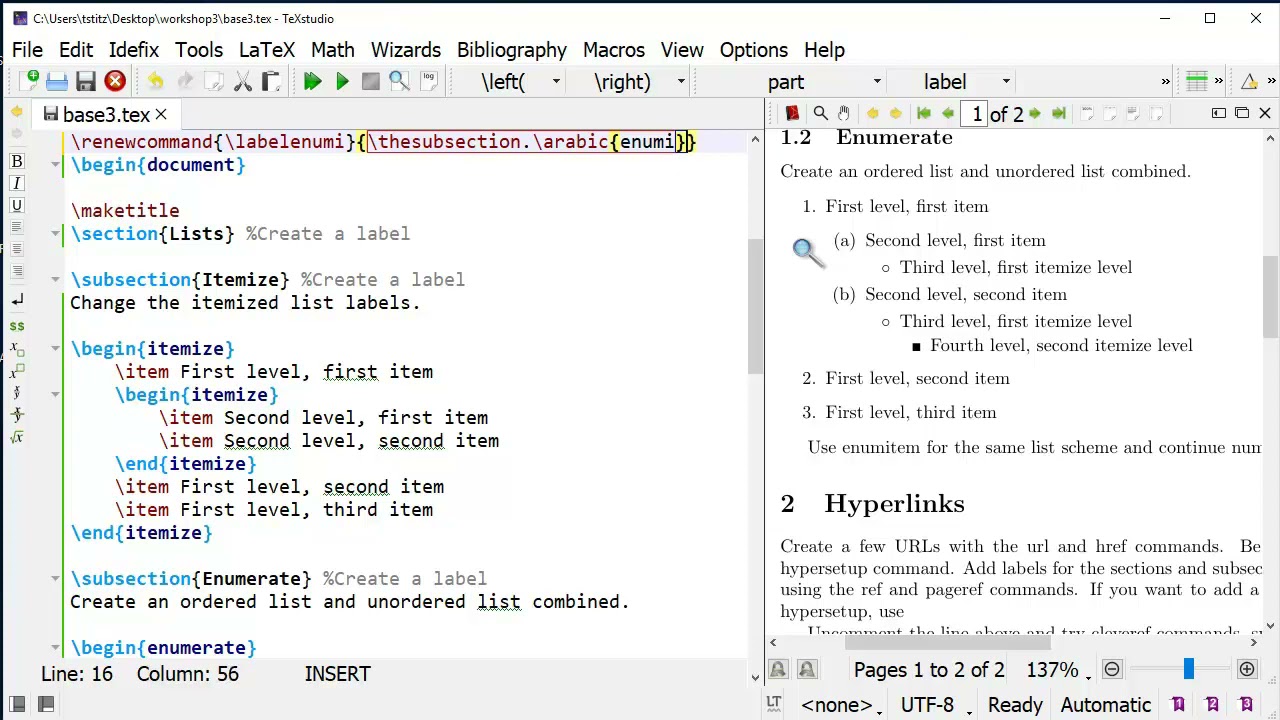This screenshot has height=720, width=1280.
Task: Stop compilation with gray square icon
Action: [370, 82]
